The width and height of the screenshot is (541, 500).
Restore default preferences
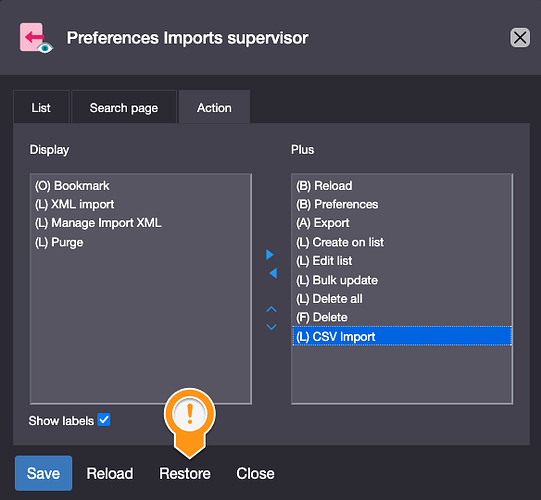185,473
